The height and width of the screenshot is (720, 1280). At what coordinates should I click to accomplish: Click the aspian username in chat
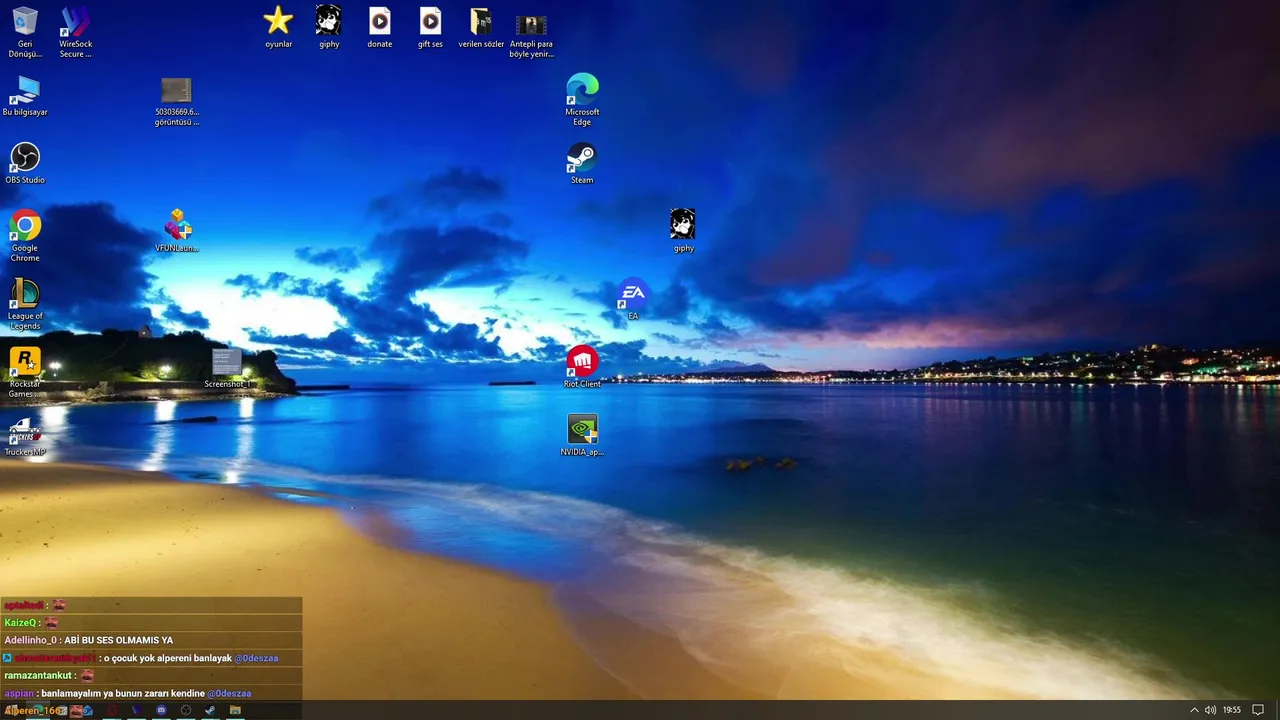(19, 694)
